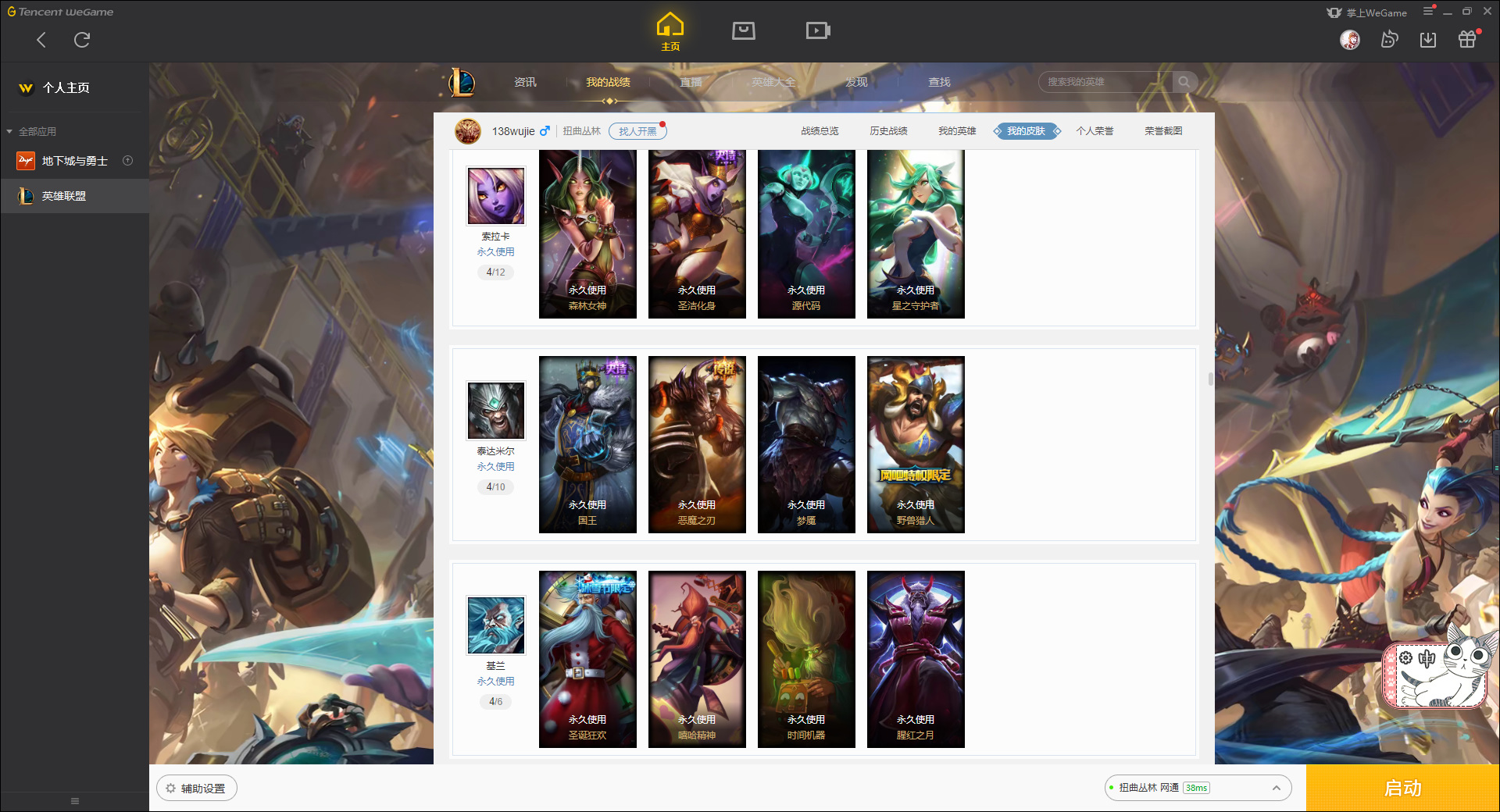
Task: Click the gender icon next to 138wujie
Action: point(545,131)
